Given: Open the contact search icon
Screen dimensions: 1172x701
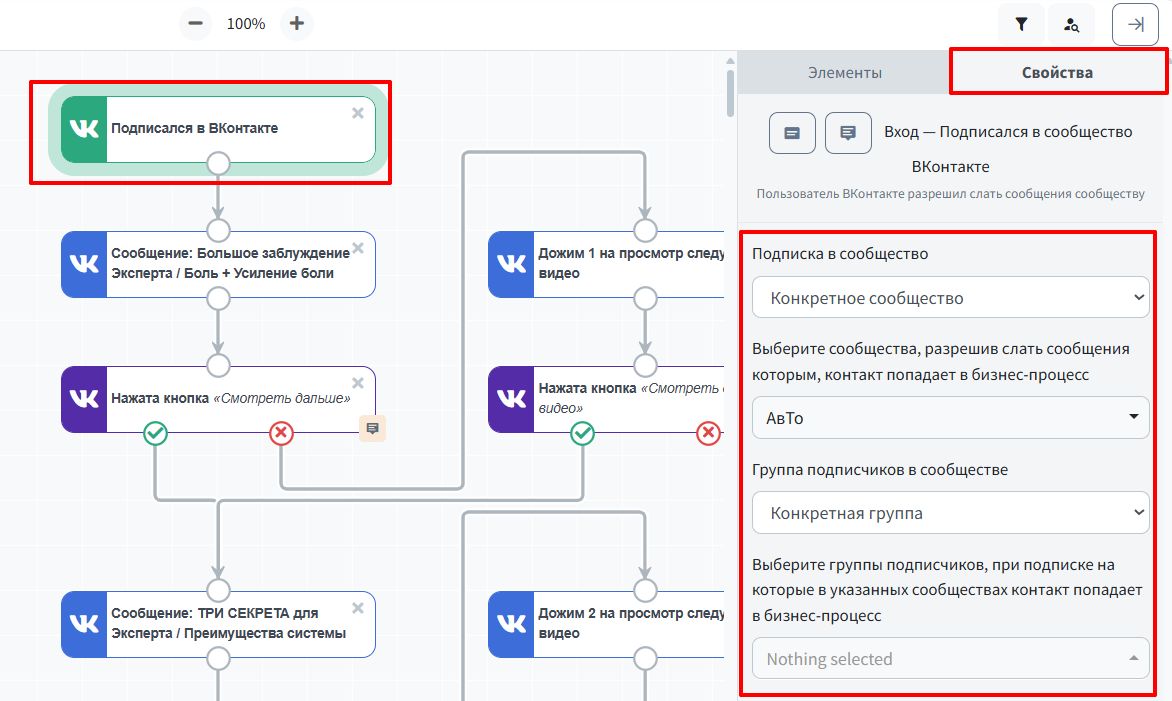Looking at the screenshot, I should click(x=1071, y=25).
